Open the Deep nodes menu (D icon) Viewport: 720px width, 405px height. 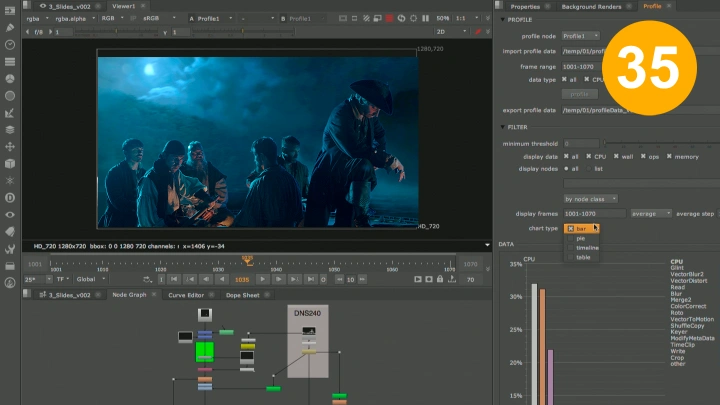coord(10,197)
